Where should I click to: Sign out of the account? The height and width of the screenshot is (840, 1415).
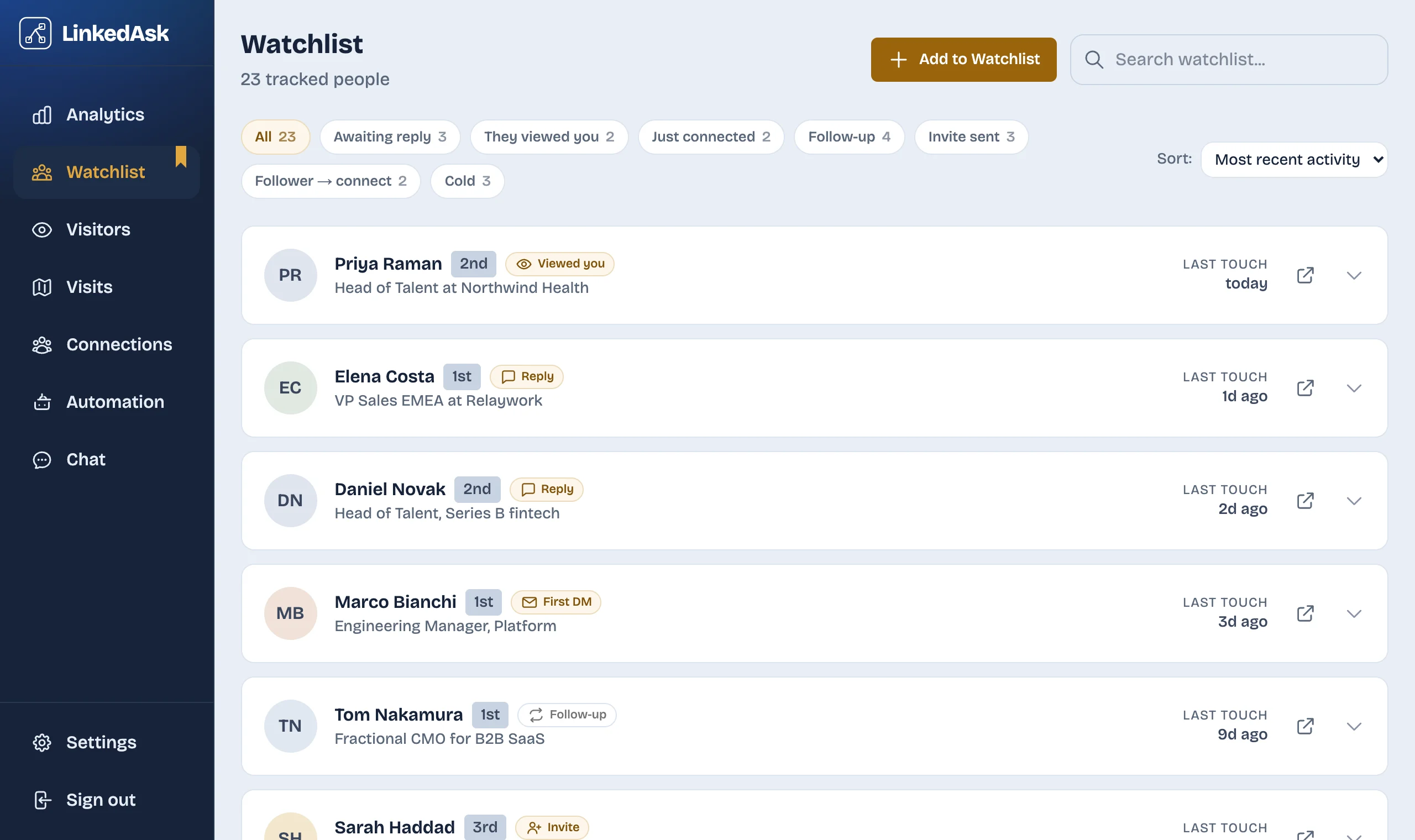pos(107,800)
